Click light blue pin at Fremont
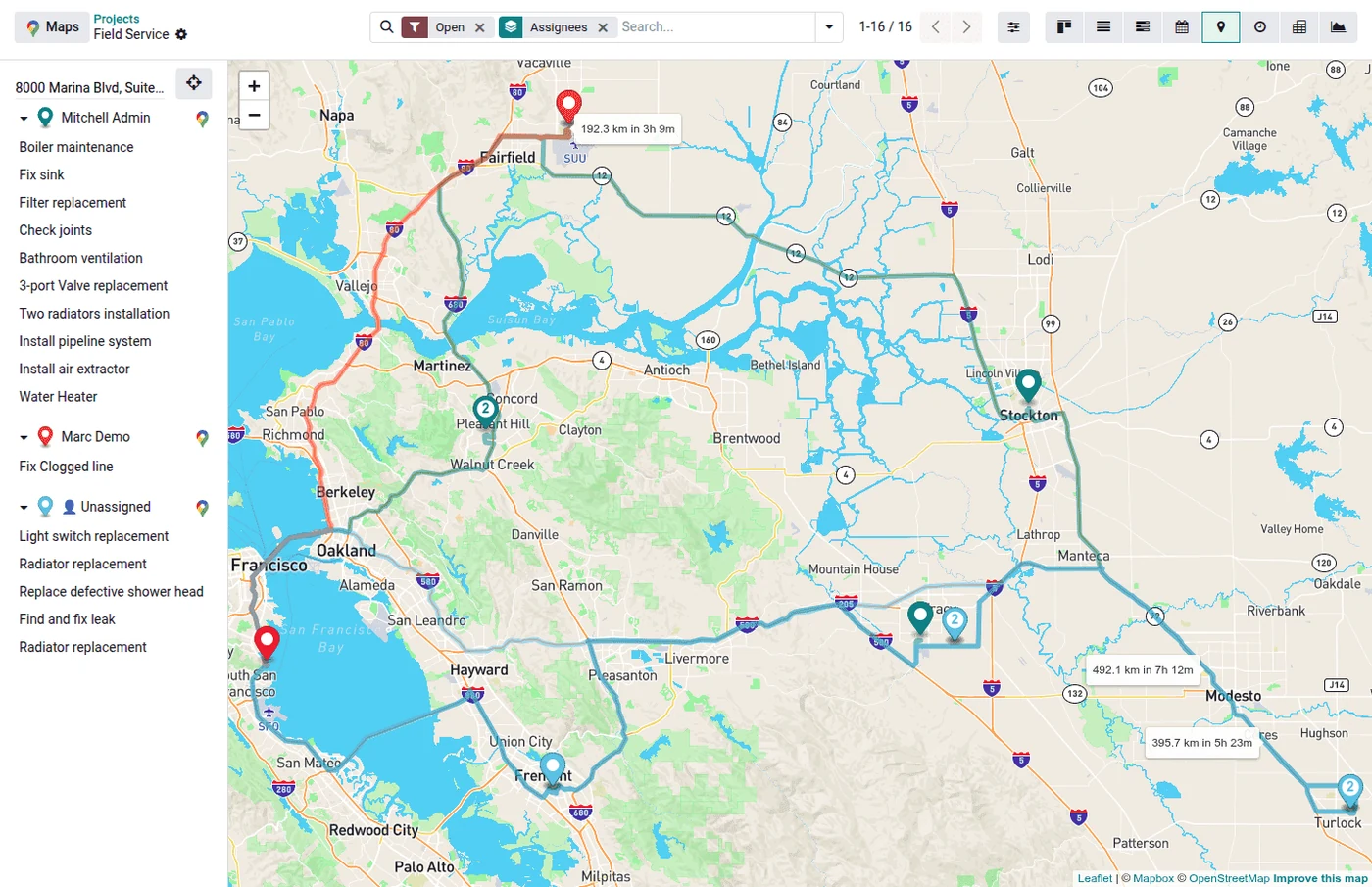Screen dimensions: 1372x887 tap(553, 768)
